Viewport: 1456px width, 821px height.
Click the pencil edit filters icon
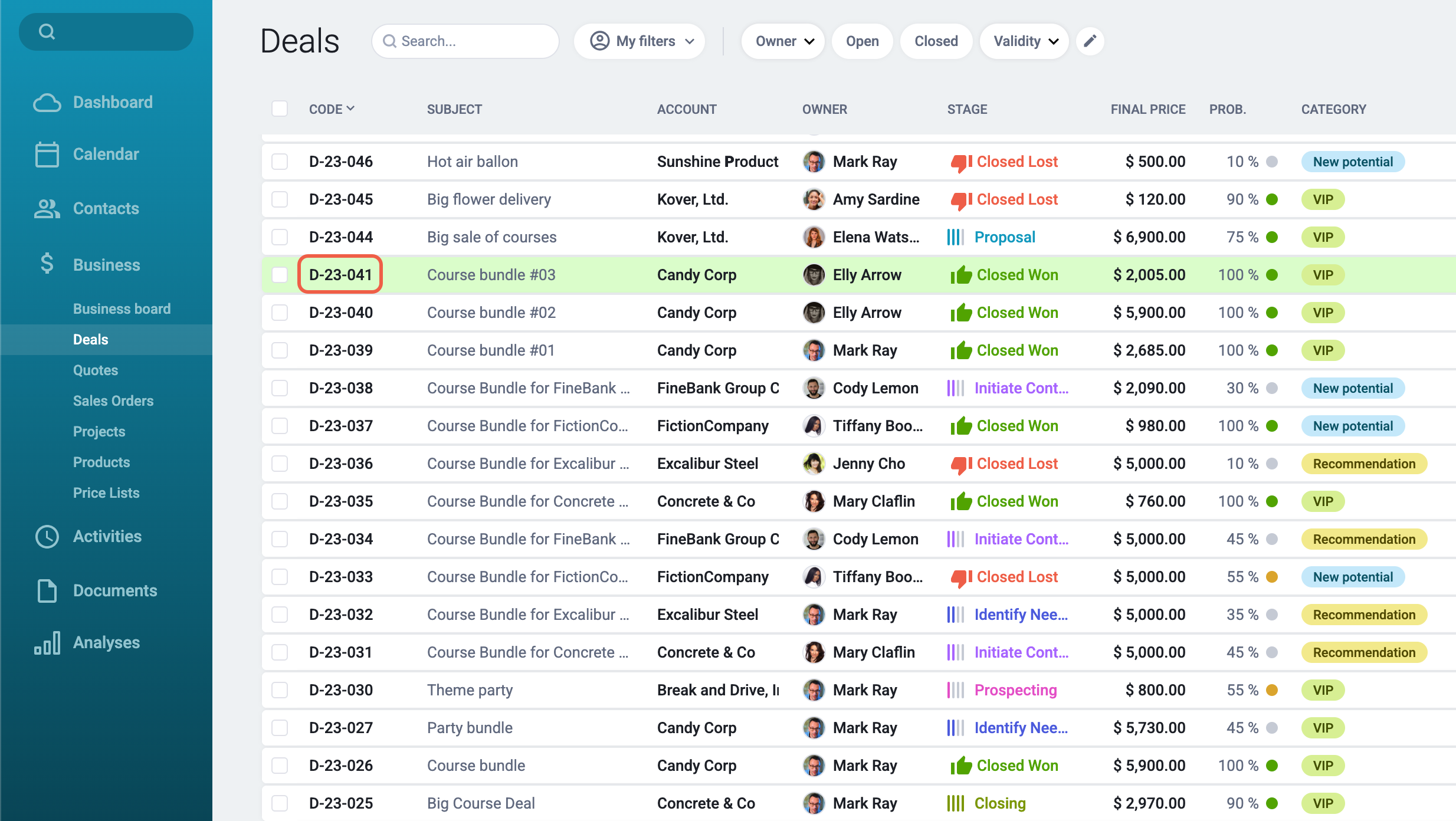point(1090,41)
